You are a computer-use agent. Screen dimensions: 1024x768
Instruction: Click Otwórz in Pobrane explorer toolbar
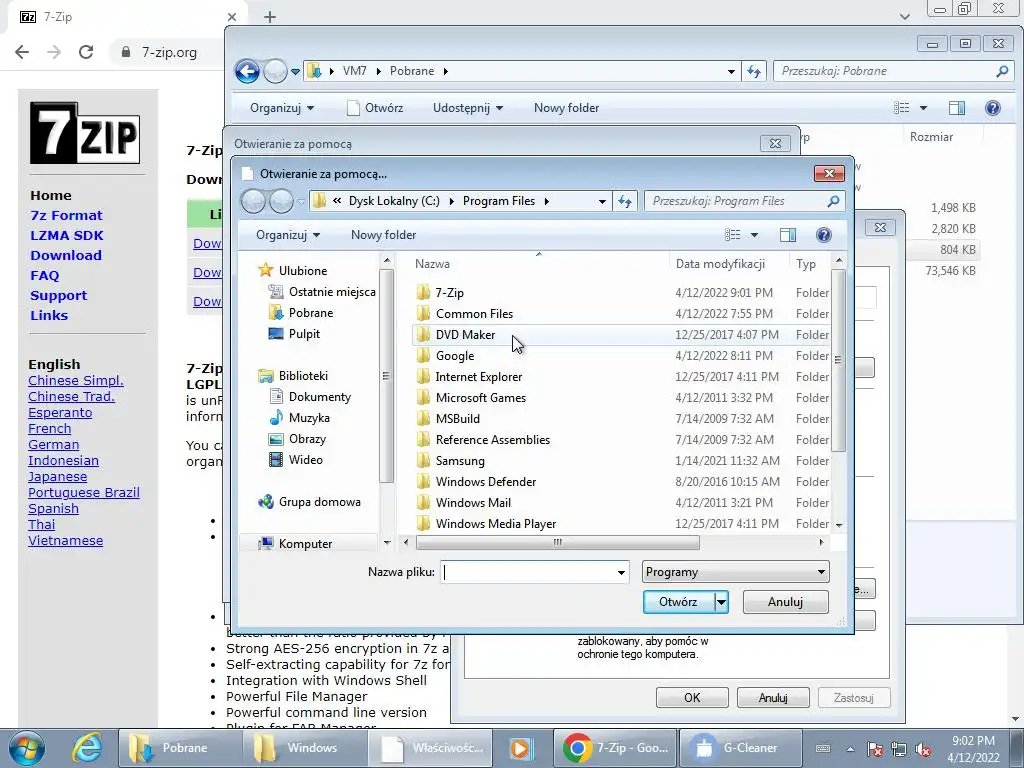pos(375,108)
